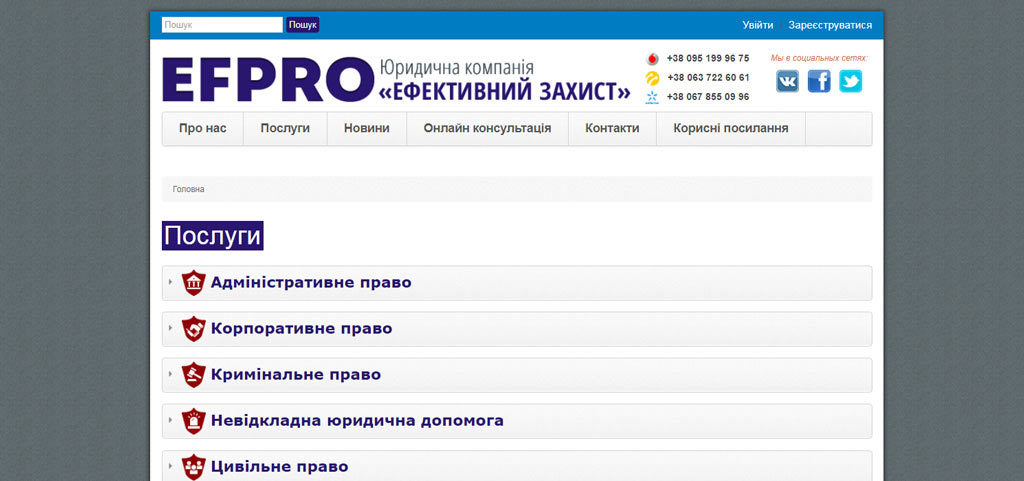Open the VK social network icon

click(x=787, y=81)
